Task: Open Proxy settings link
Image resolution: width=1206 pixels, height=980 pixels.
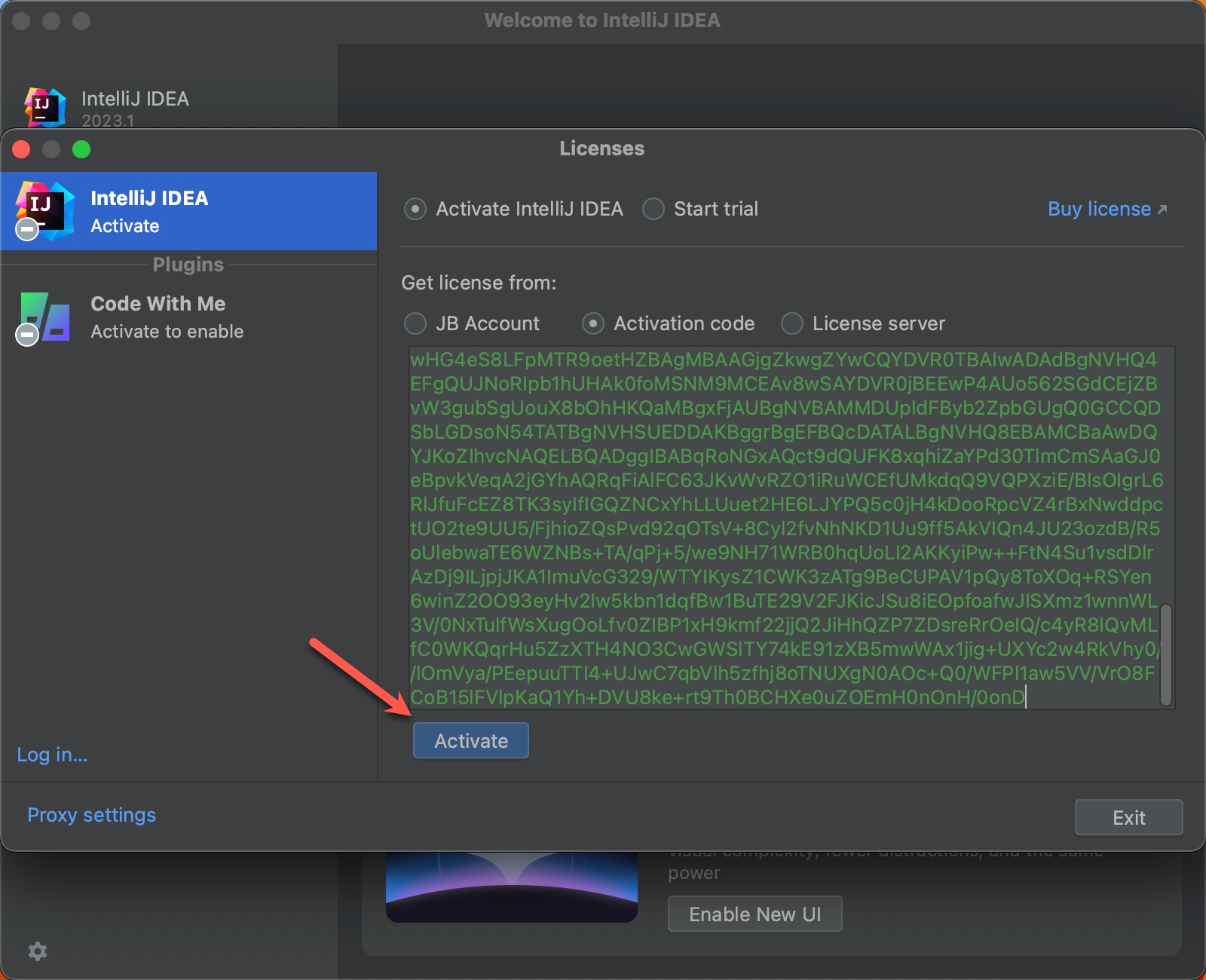Action: tap(91, 815)
